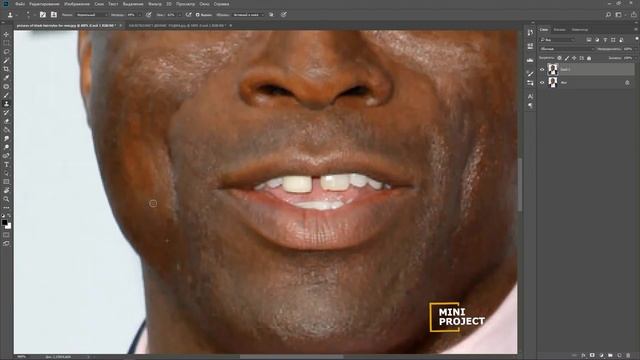Switch to the second document tab
The height and width of the screenshot is (360, 640).
[177, 25]
